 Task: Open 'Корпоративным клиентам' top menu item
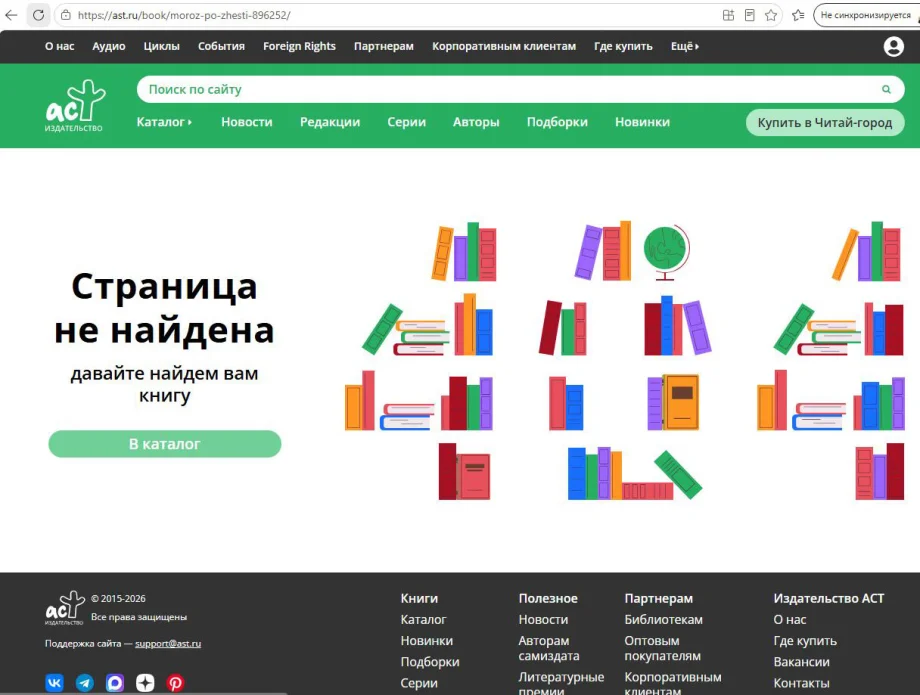pos(504,46)
